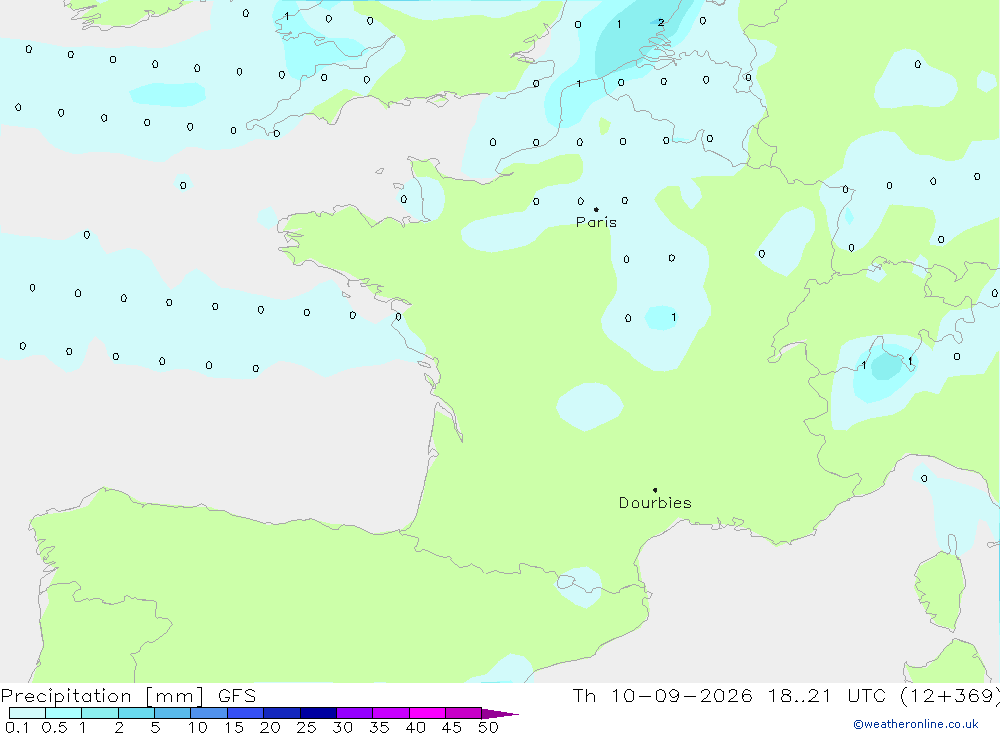Click the Paris city label
The width and height of the screenshot is (1000, 733).
tap(596, 222)
